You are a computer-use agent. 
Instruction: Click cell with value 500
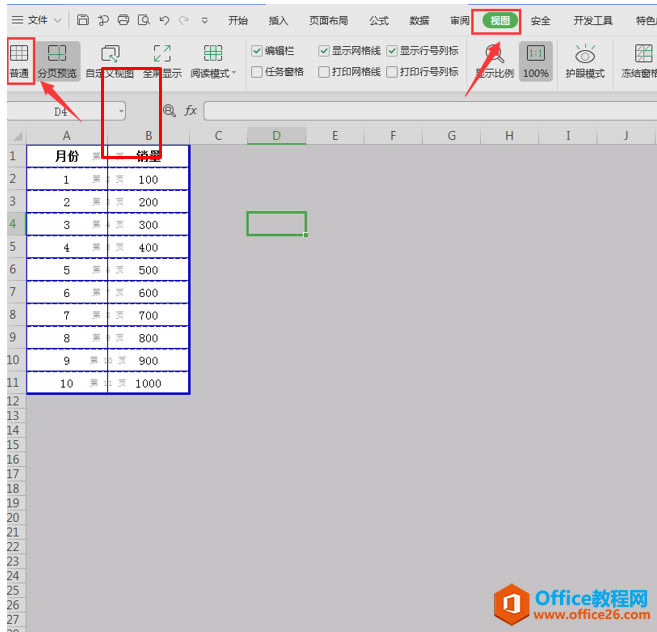(x=148, y=270)
